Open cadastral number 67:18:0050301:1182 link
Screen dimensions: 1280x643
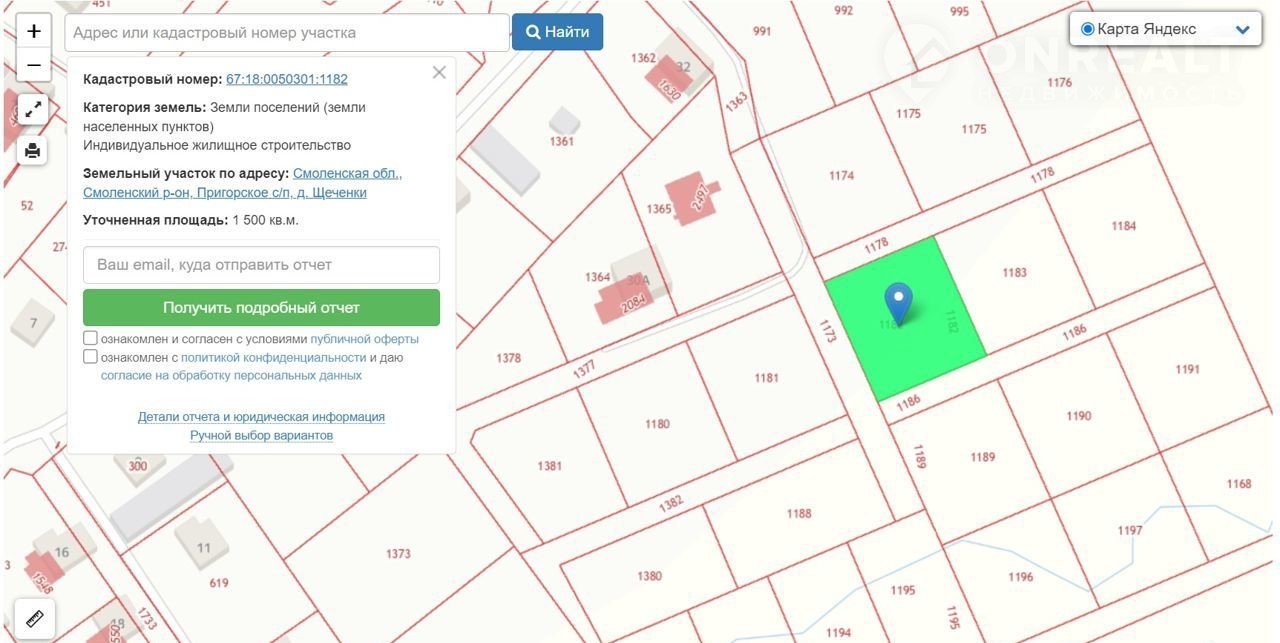click(x=287, y=79)
